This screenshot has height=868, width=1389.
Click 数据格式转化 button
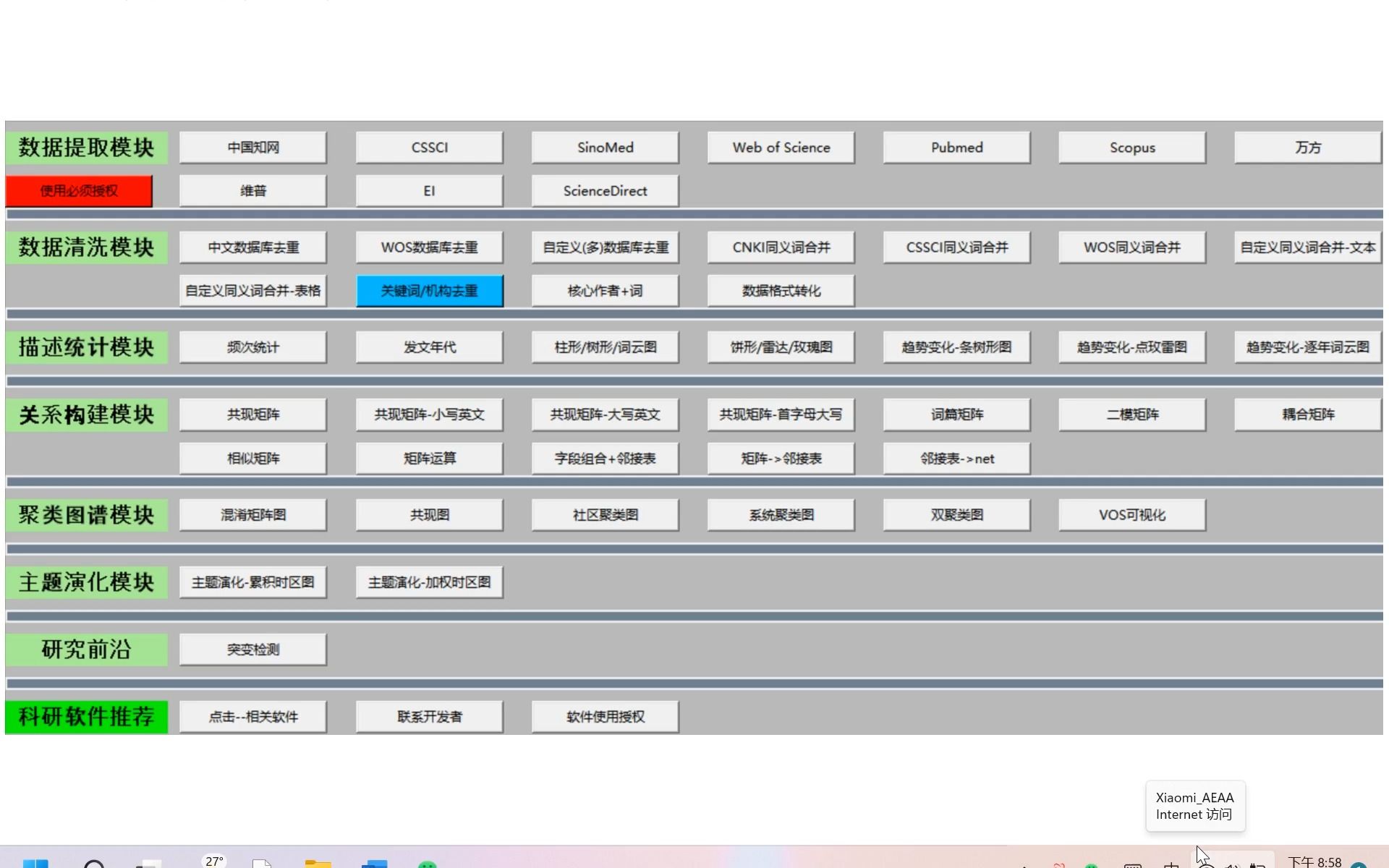(781, 291)
